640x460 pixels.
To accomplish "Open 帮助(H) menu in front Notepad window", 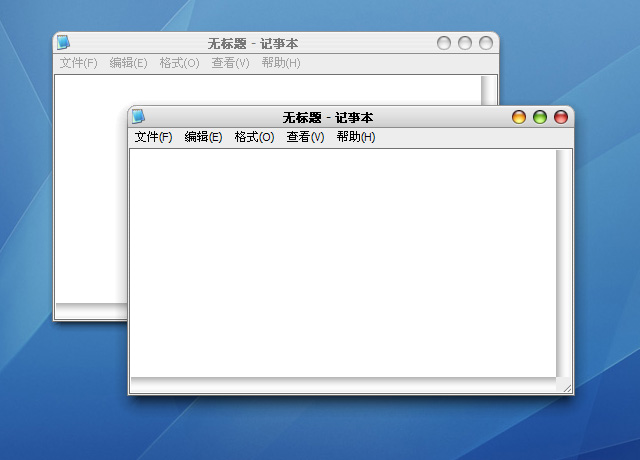I will tap(356, 137).
